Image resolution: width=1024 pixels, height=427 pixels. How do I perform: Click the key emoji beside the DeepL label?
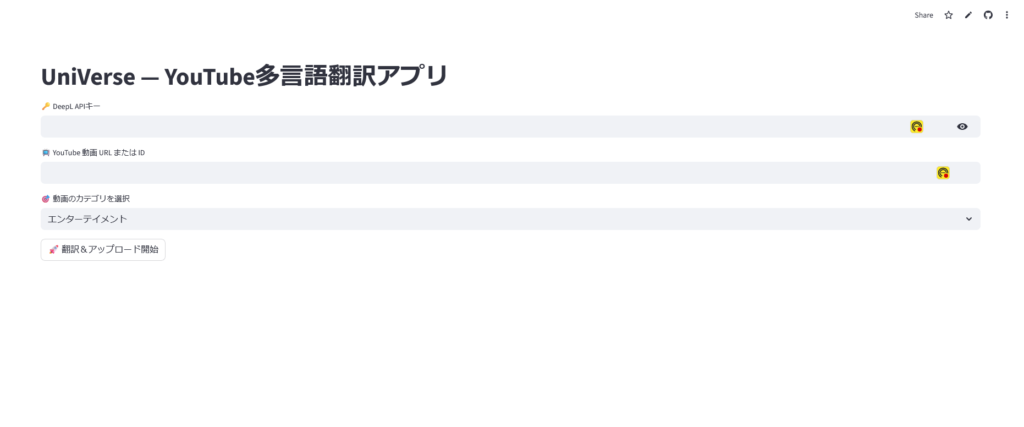(46, 106)
